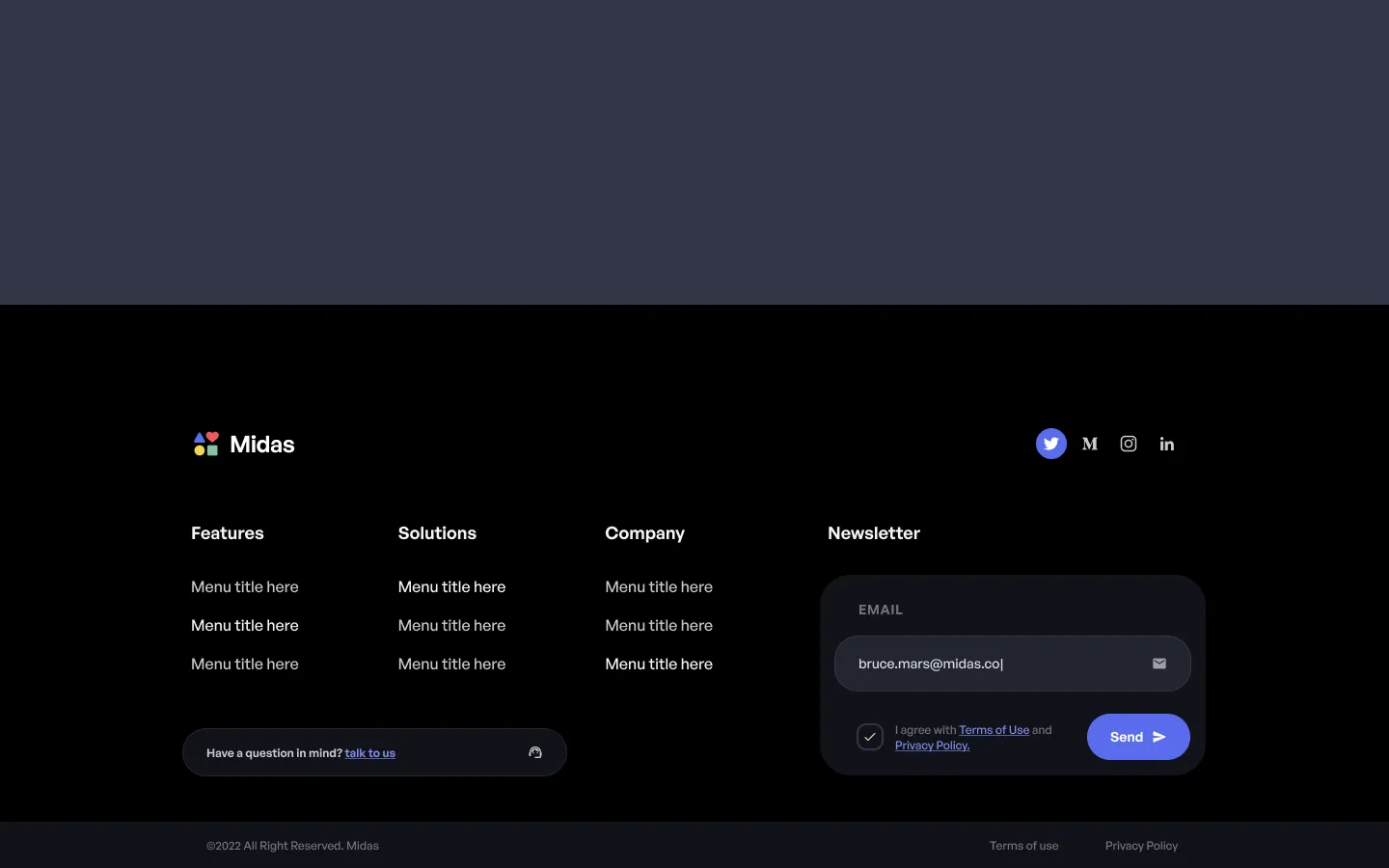Open the Privacy Policy link in newsletter
Viewport: 1389px width, 868px height.
[932, 746]
